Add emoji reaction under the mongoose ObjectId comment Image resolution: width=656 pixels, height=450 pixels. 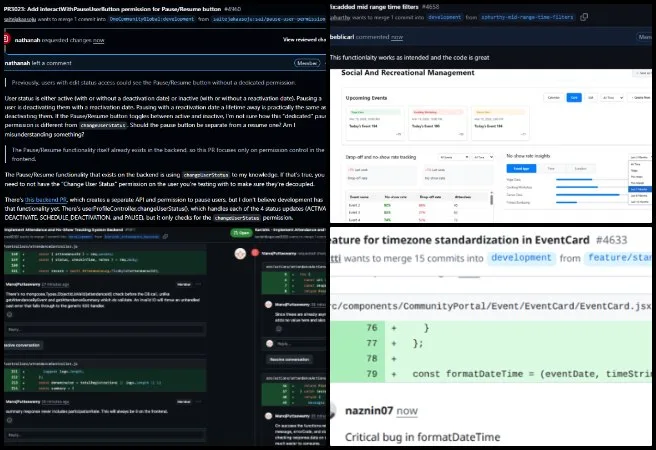pyautogui.click(x=9, y=314)
